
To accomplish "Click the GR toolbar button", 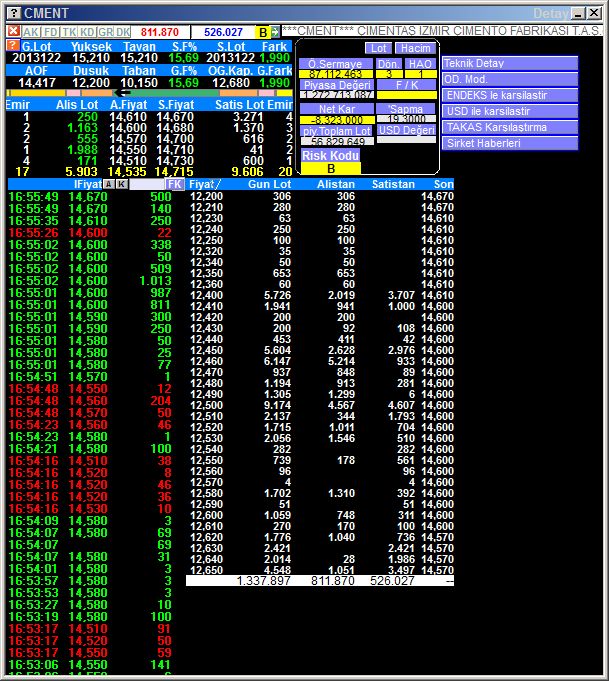I will [x=106, y=32].
